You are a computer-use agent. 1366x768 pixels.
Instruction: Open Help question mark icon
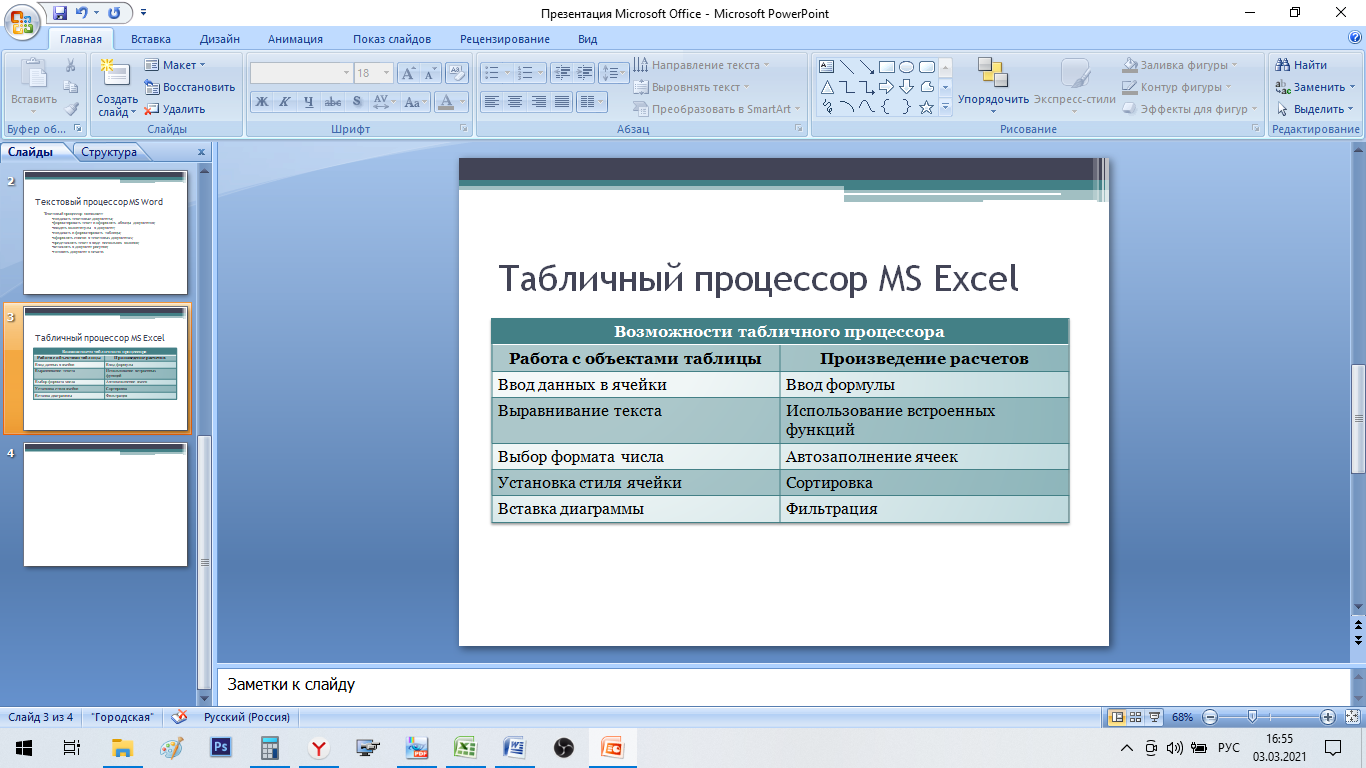coord(1354,38)
